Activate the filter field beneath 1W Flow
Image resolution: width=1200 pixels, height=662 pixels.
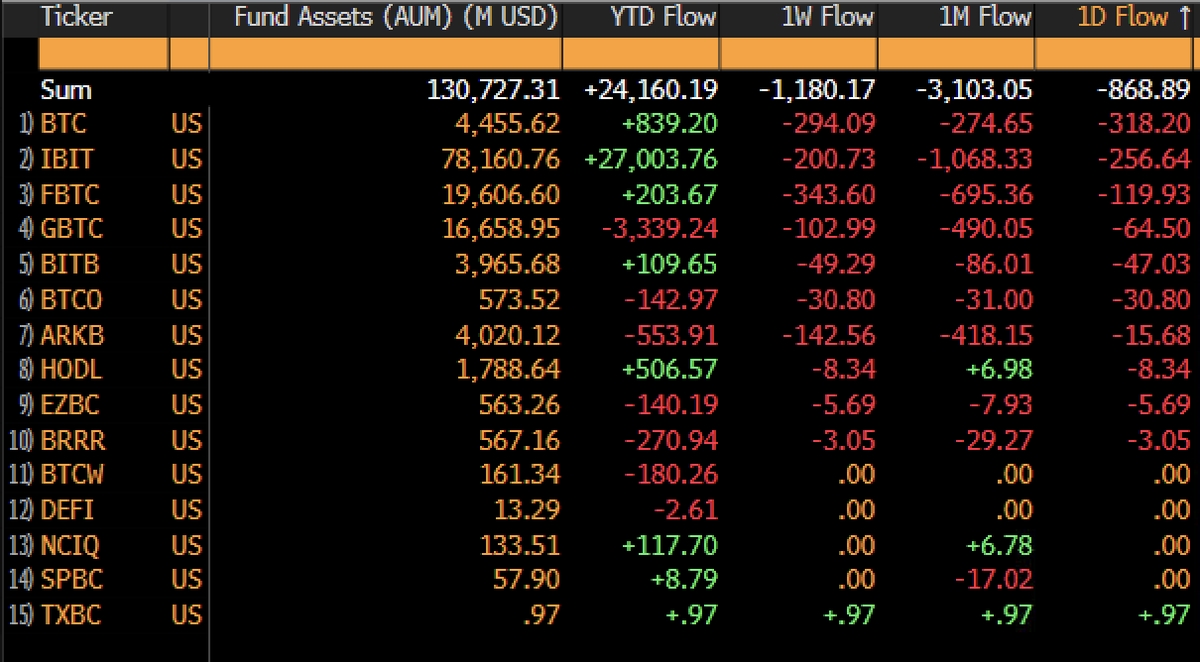pyautogui.click(x=798, y=53)
